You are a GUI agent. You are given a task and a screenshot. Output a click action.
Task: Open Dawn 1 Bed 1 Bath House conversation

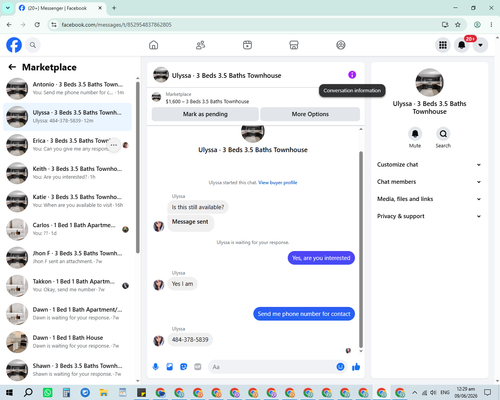pyautogui.click(x=67, y=342)
